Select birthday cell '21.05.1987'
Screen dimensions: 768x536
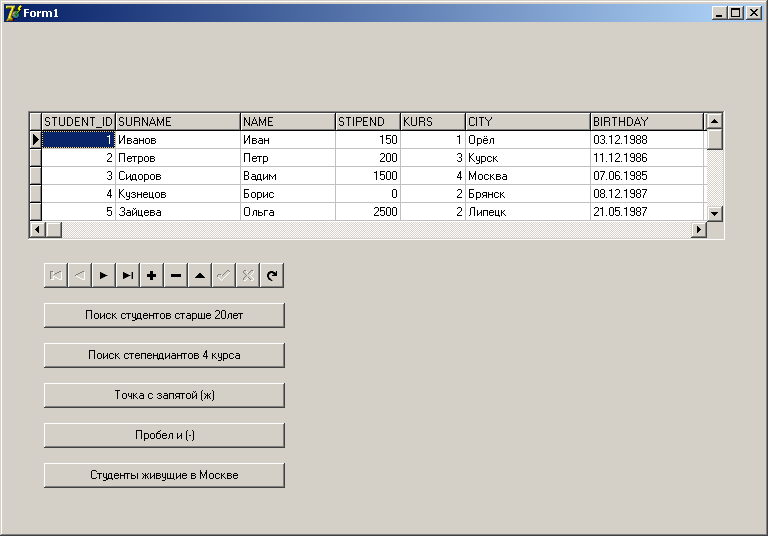coord(647,212)
